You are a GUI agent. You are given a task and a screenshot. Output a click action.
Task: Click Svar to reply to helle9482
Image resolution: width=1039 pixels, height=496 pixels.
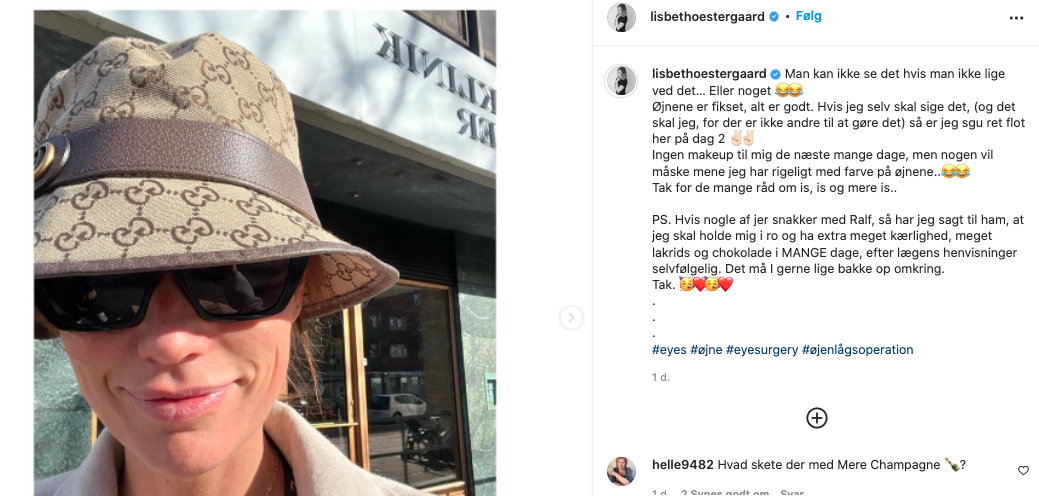click(x=792, y=493)
